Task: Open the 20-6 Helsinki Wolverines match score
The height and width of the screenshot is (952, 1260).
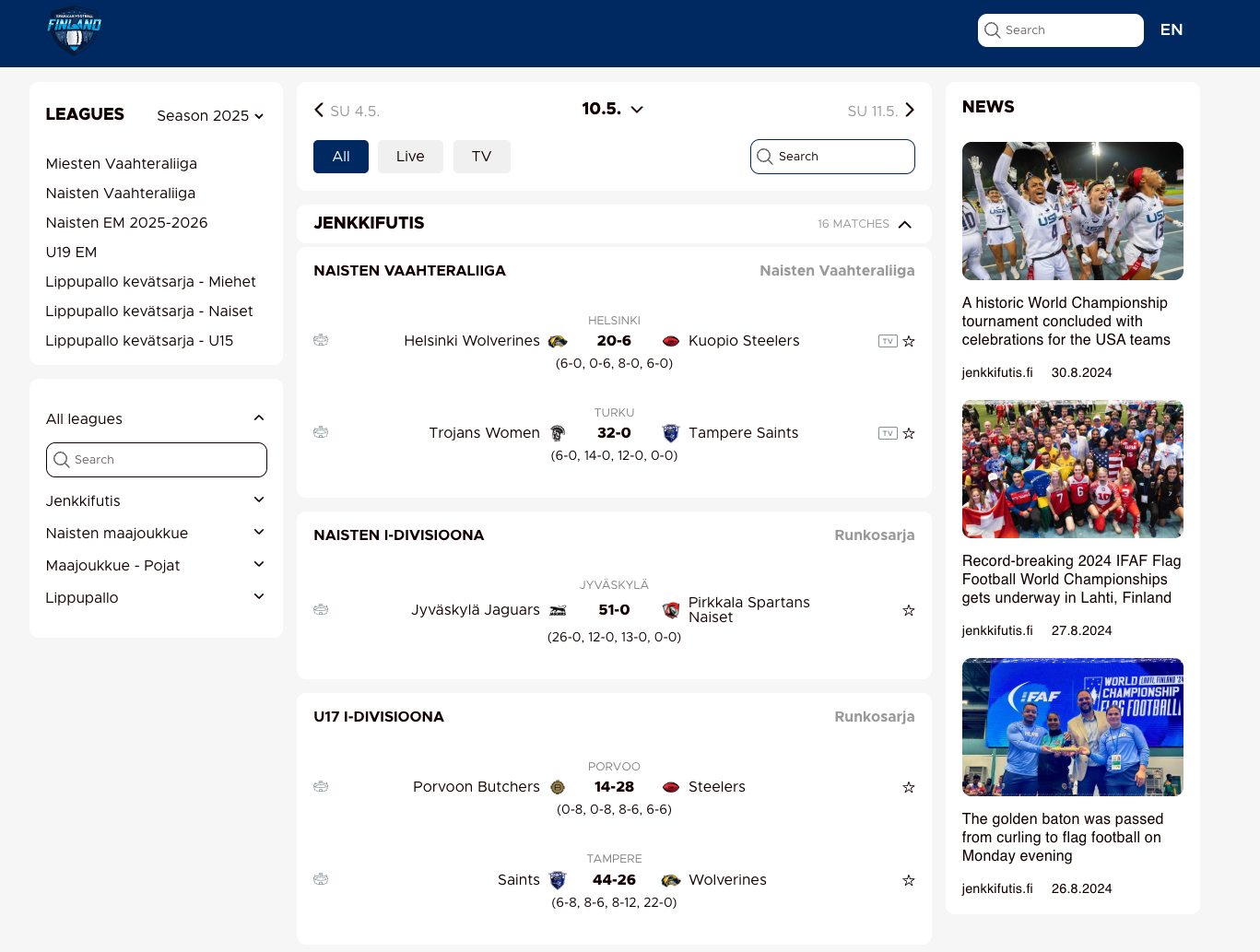Action: 614,341
